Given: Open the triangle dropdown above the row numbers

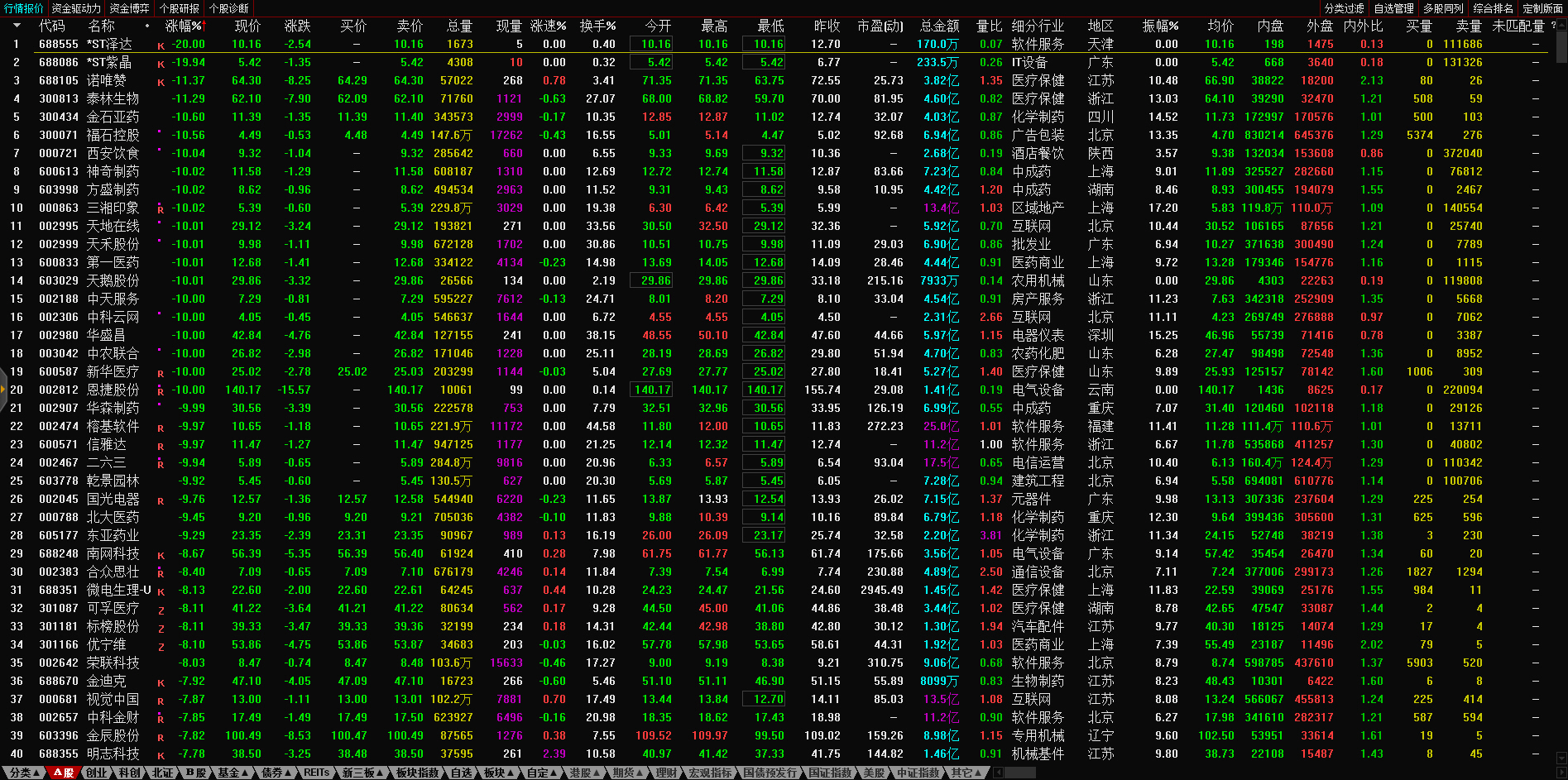Looking at the screenshot, I should [x=16, y=26].
